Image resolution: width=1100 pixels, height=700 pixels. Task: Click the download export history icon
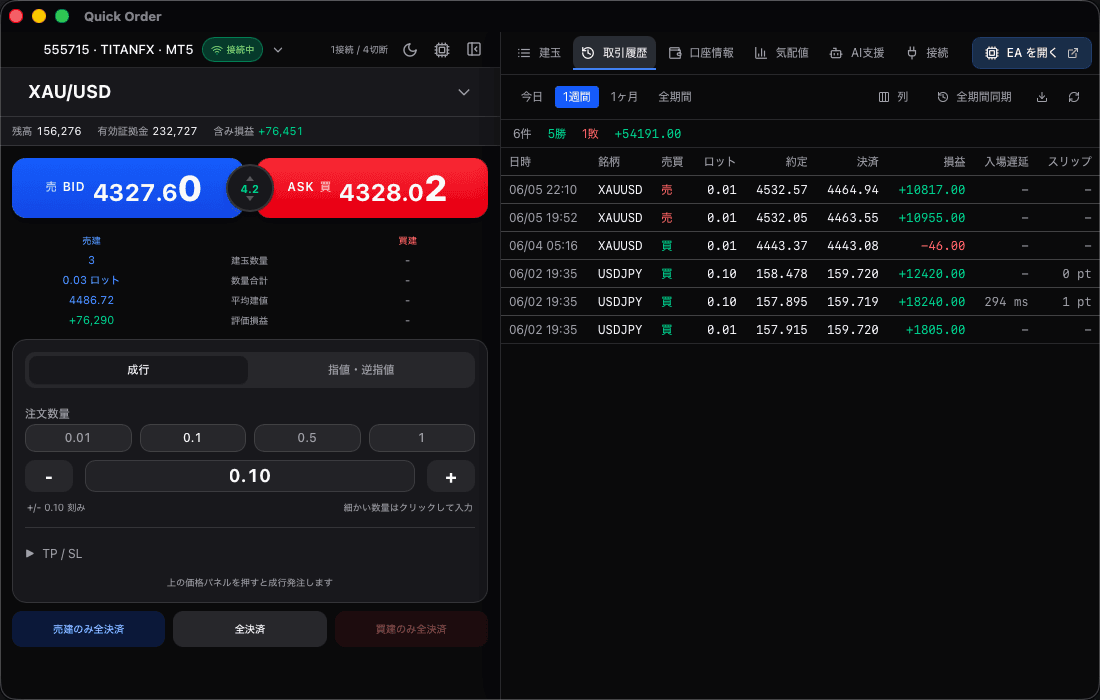point(1042,97)
